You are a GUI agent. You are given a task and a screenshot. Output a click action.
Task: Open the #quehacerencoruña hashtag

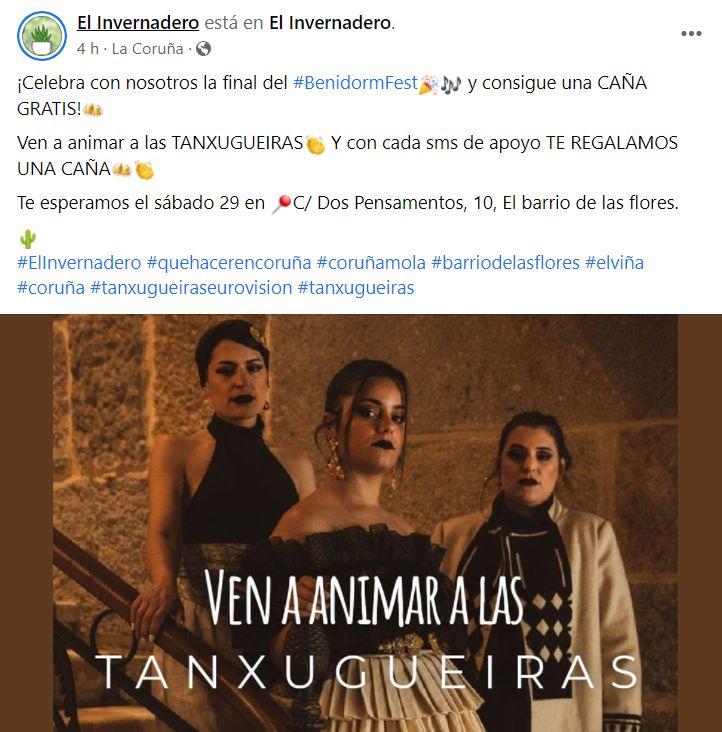229,262
